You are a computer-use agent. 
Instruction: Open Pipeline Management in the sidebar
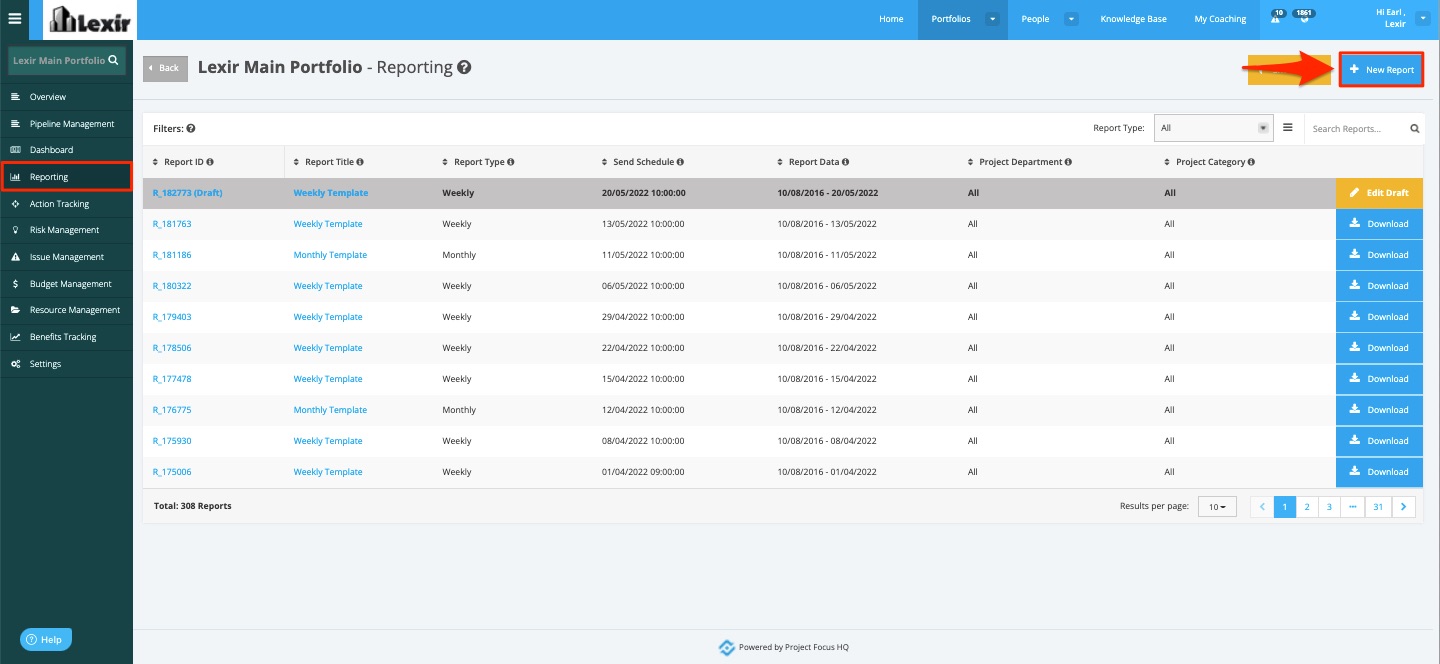click(66, 124)
